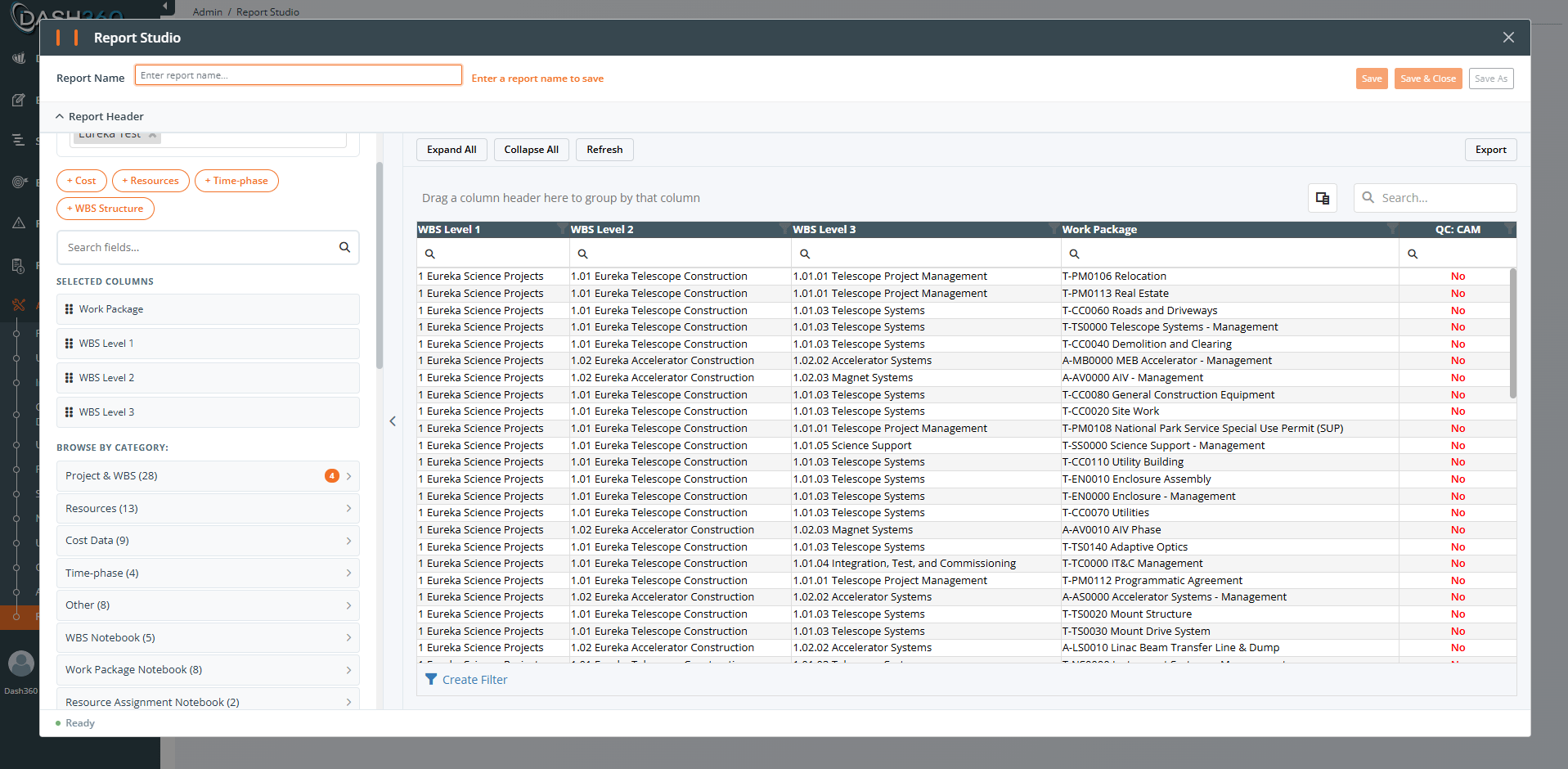Click the tools wrench icon in background sidebar
This screenshot has width=1568, height=769.
pos(19,305)
